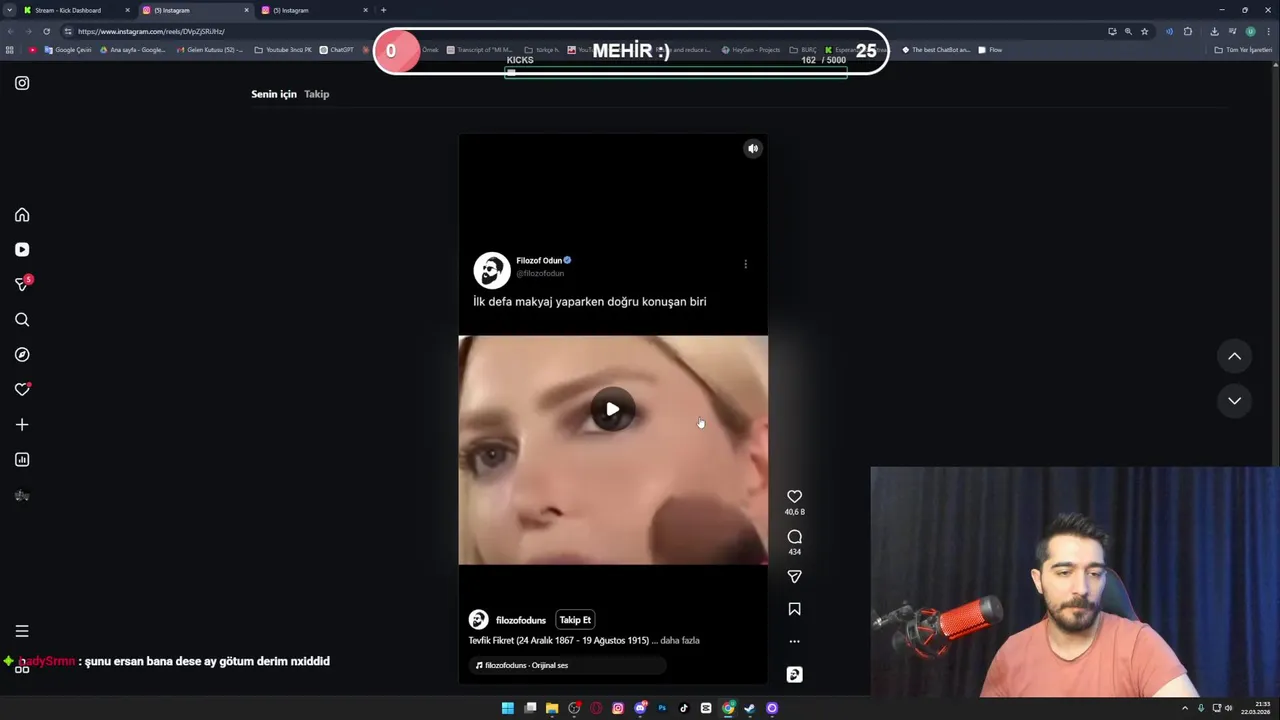Switch to the Takip tab
This screenshot has width=1280, height=720.
[316, 94]
